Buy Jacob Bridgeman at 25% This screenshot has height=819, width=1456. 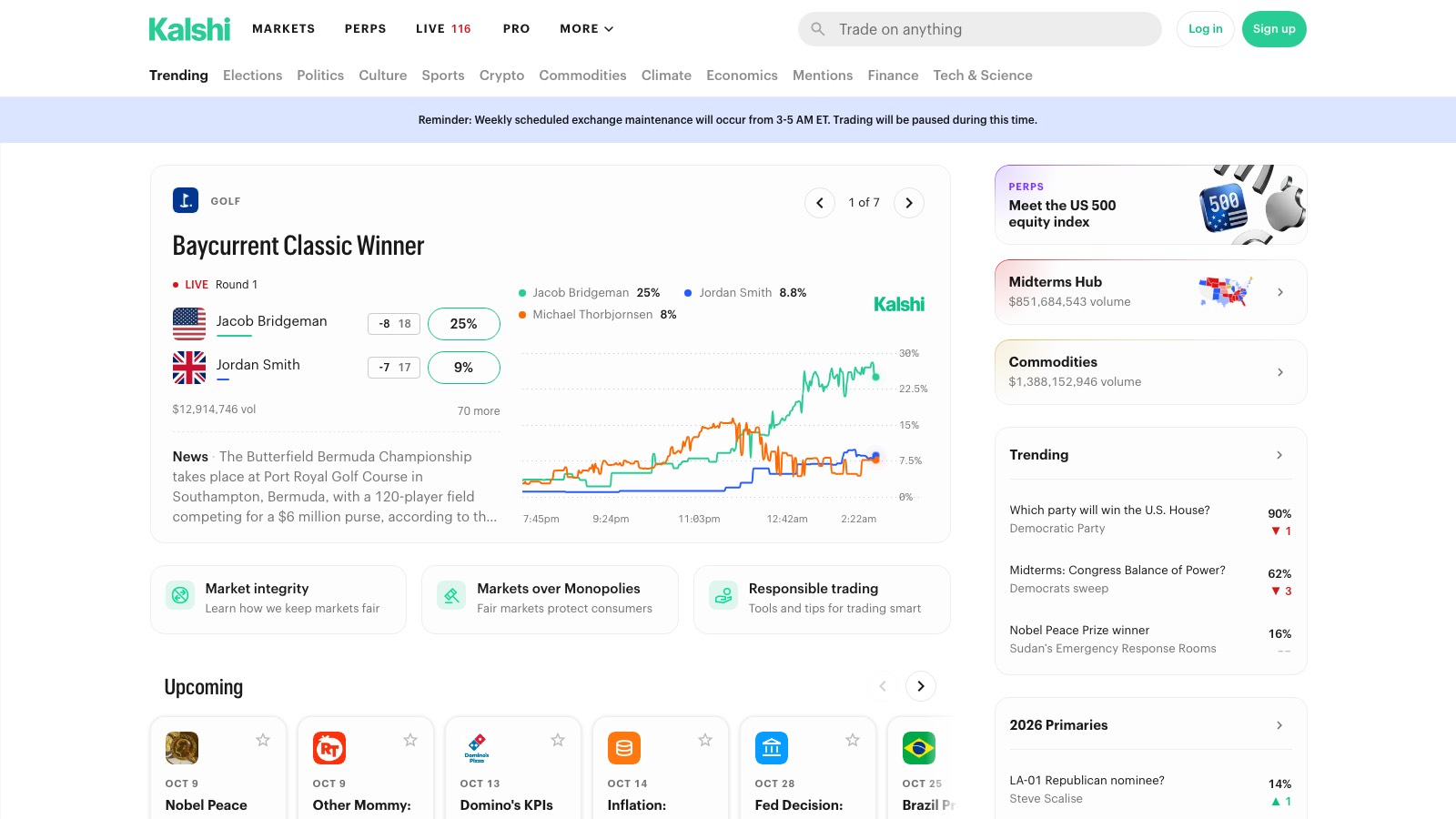tap(464, 324)
